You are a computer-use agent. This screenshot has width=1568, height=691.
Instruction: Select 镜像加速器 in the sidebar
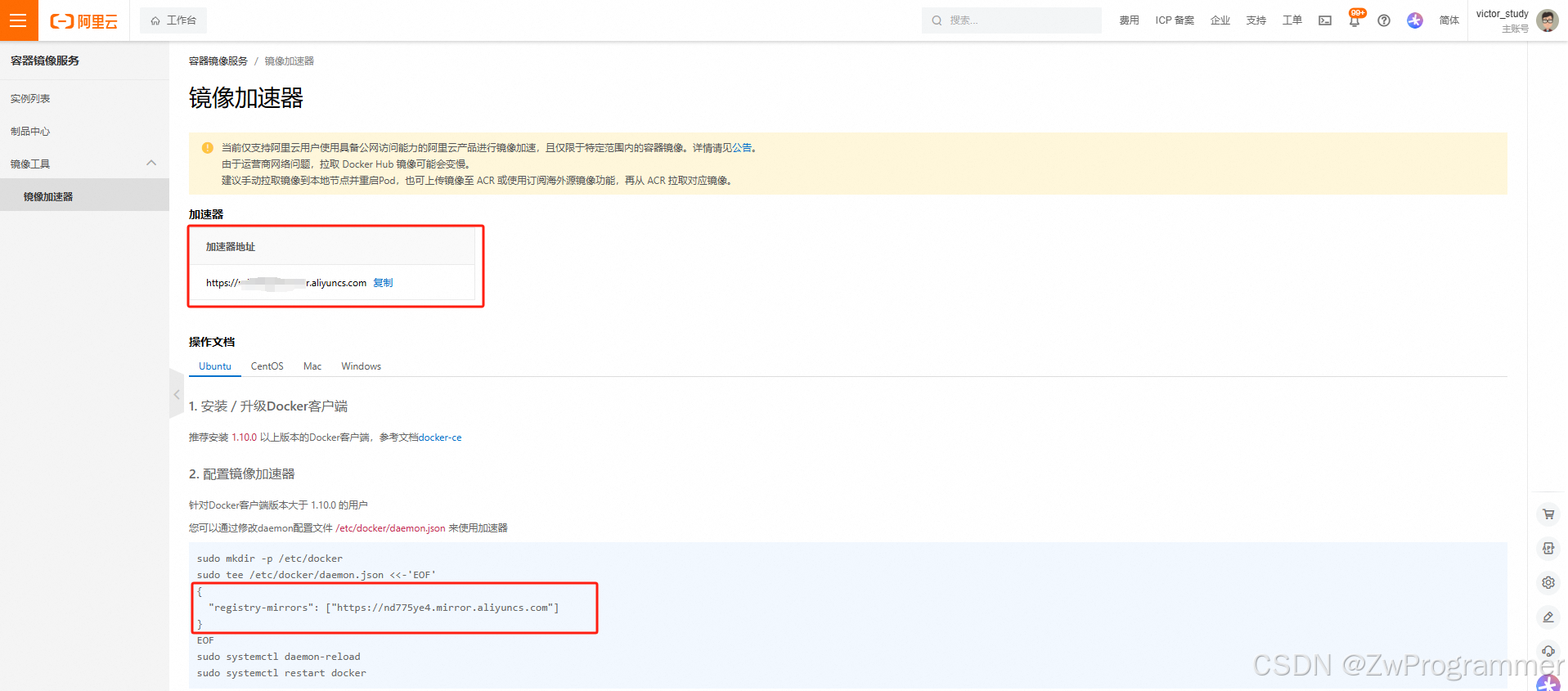coord(84,196)
